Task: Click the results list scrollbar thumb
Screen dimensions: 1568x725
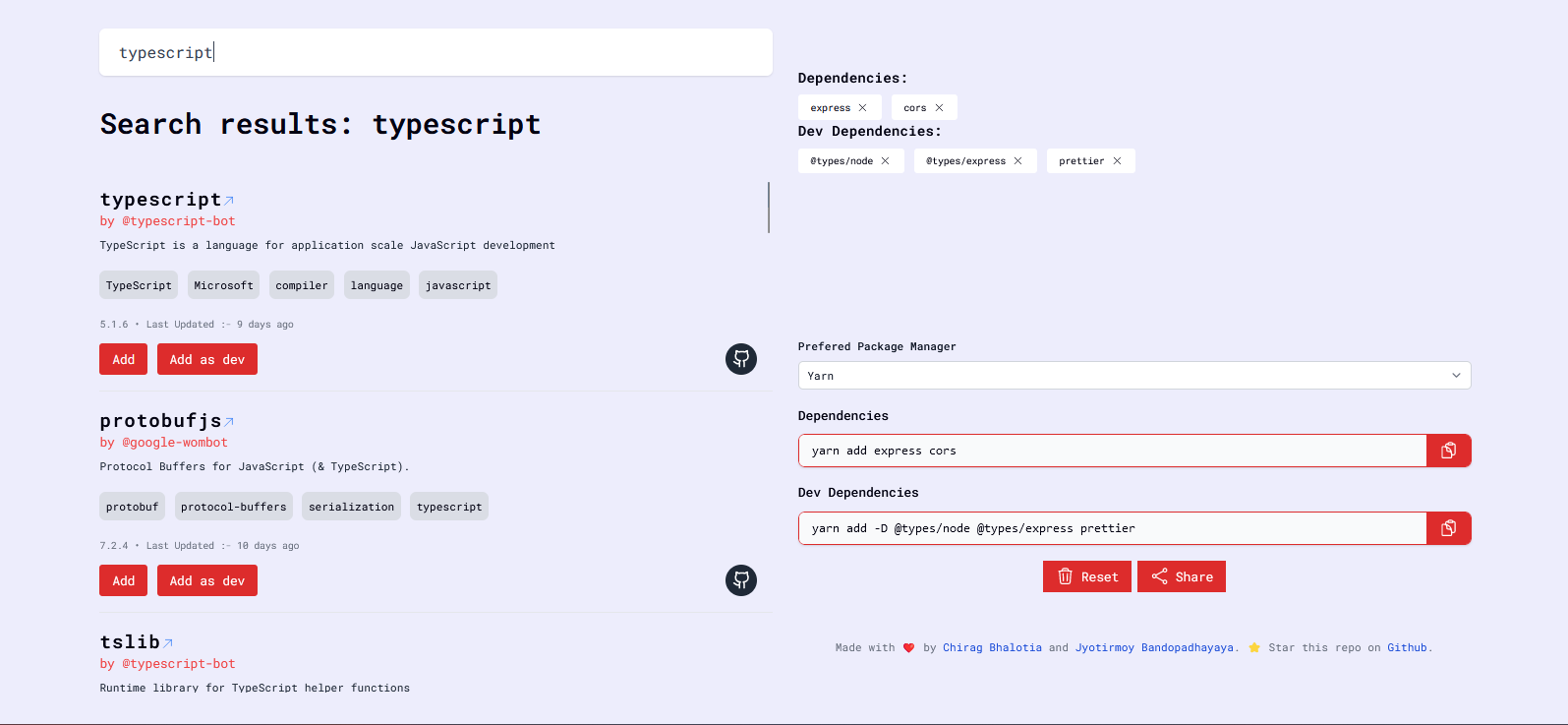Action: click(769, 207)
